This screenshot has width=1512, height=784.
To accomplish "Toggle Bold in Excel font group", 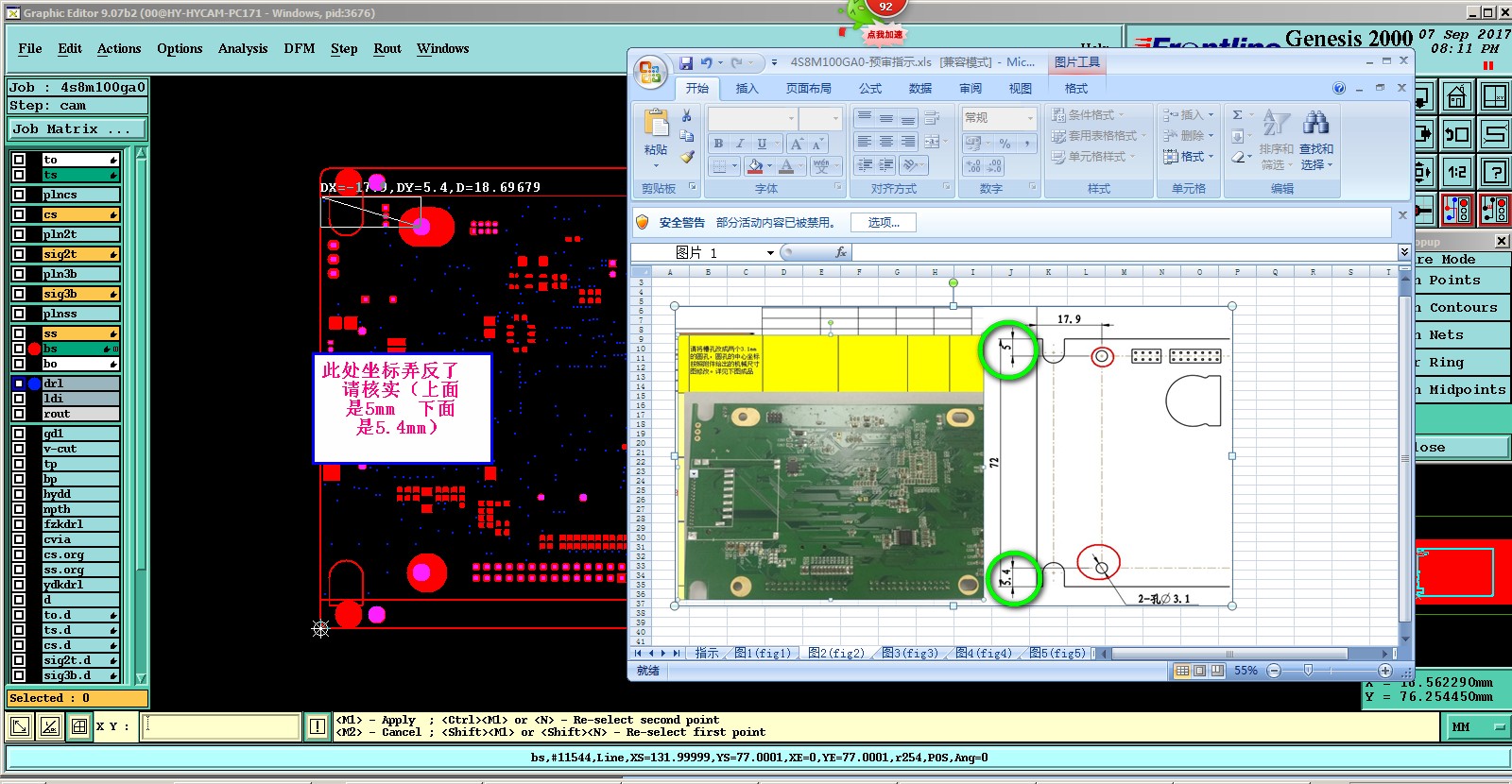I will (718, 144).
